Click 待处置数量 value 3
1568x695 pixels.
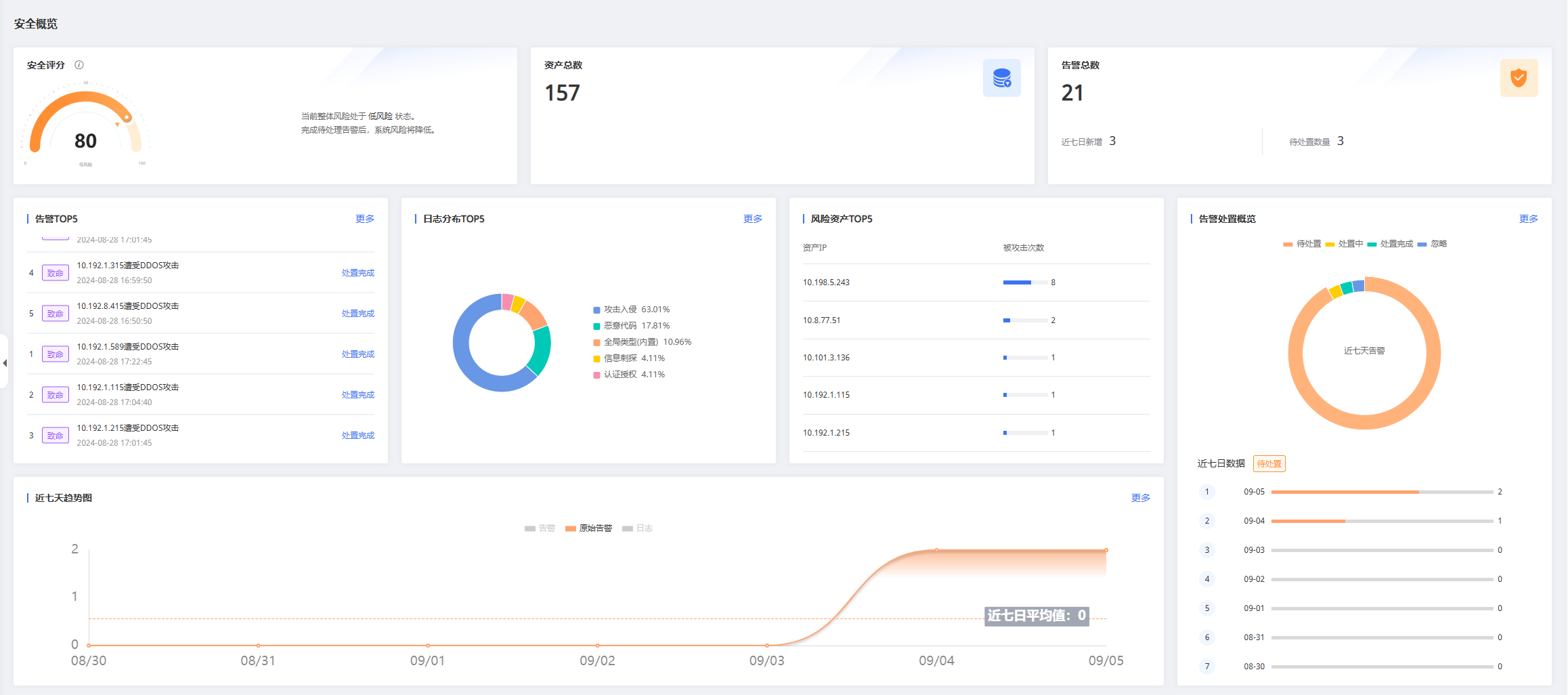(x=1341, y=141)
